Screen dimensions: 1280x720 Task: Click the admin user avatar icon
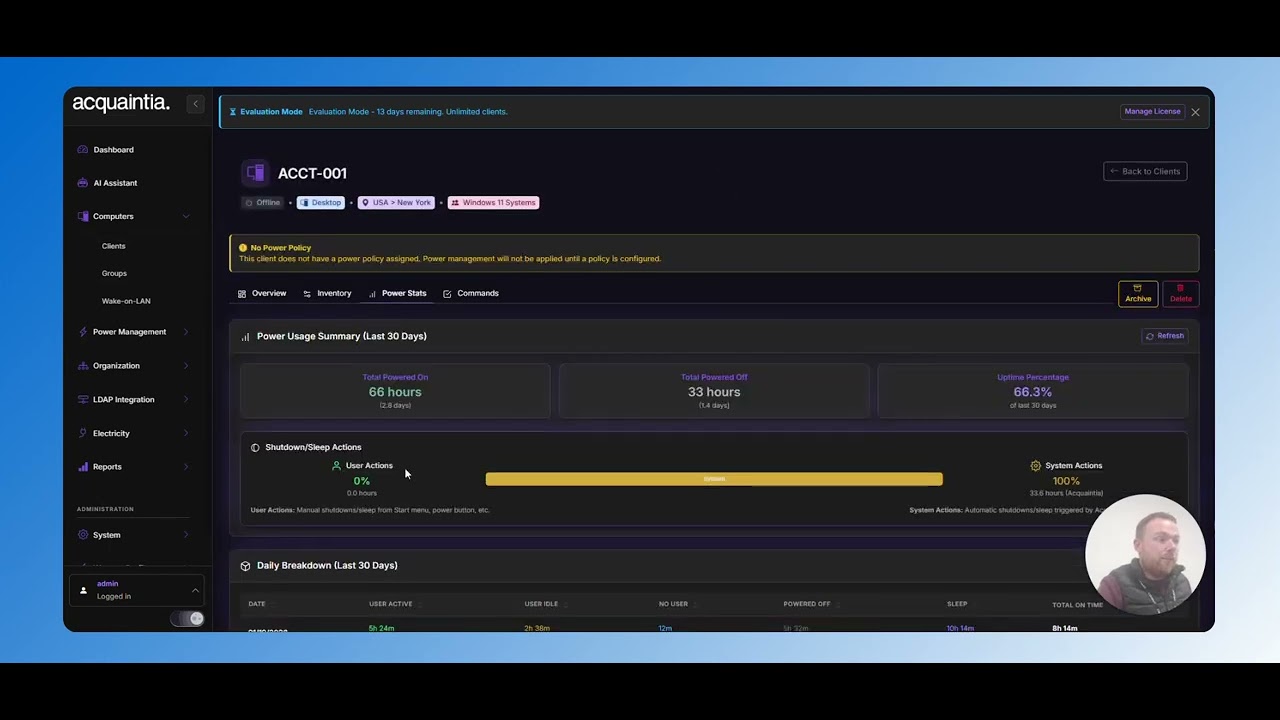point(84,590)
